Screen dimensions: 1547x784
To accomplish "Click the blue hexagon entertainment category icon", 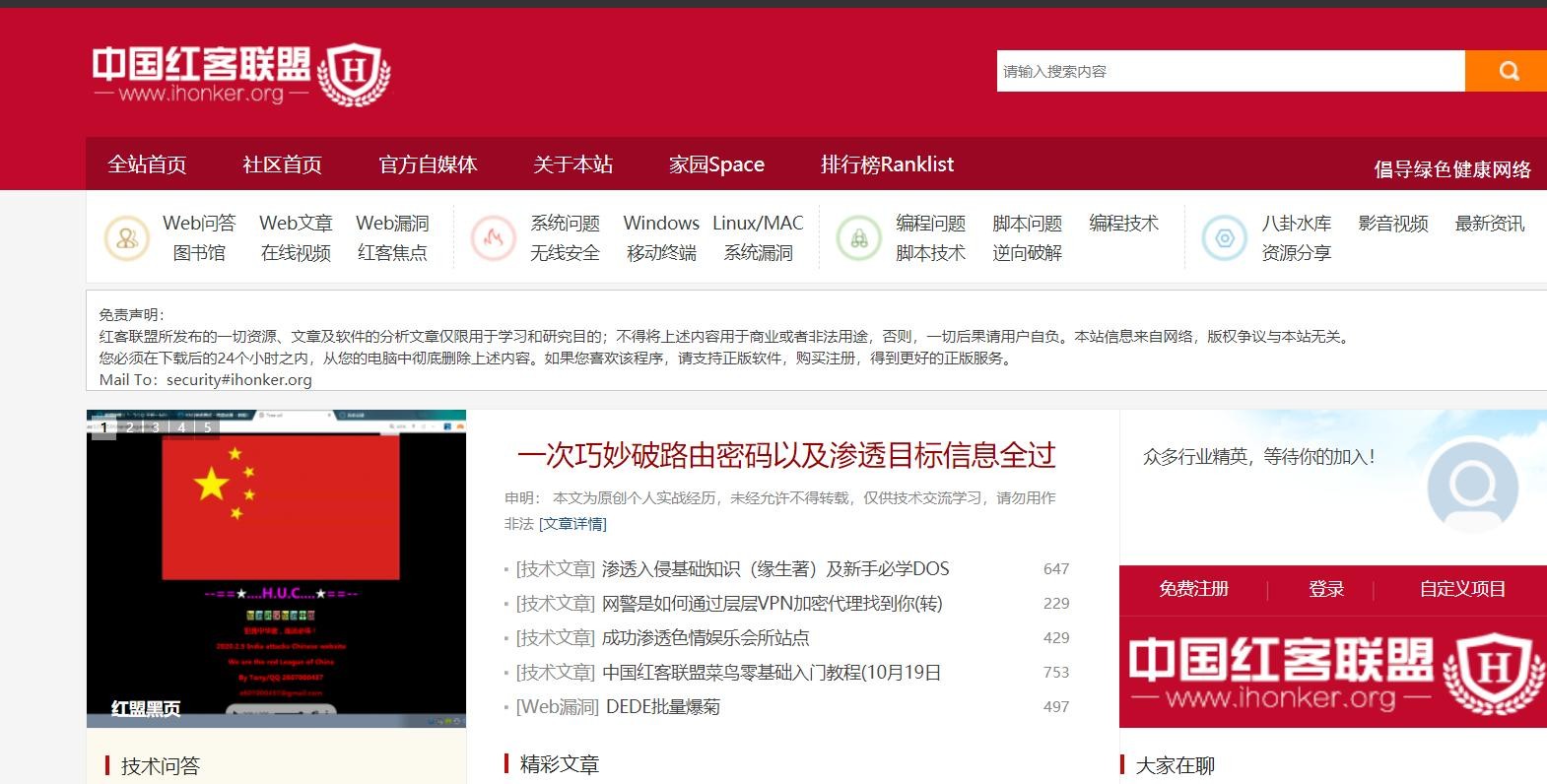I will click(1224, 238).
